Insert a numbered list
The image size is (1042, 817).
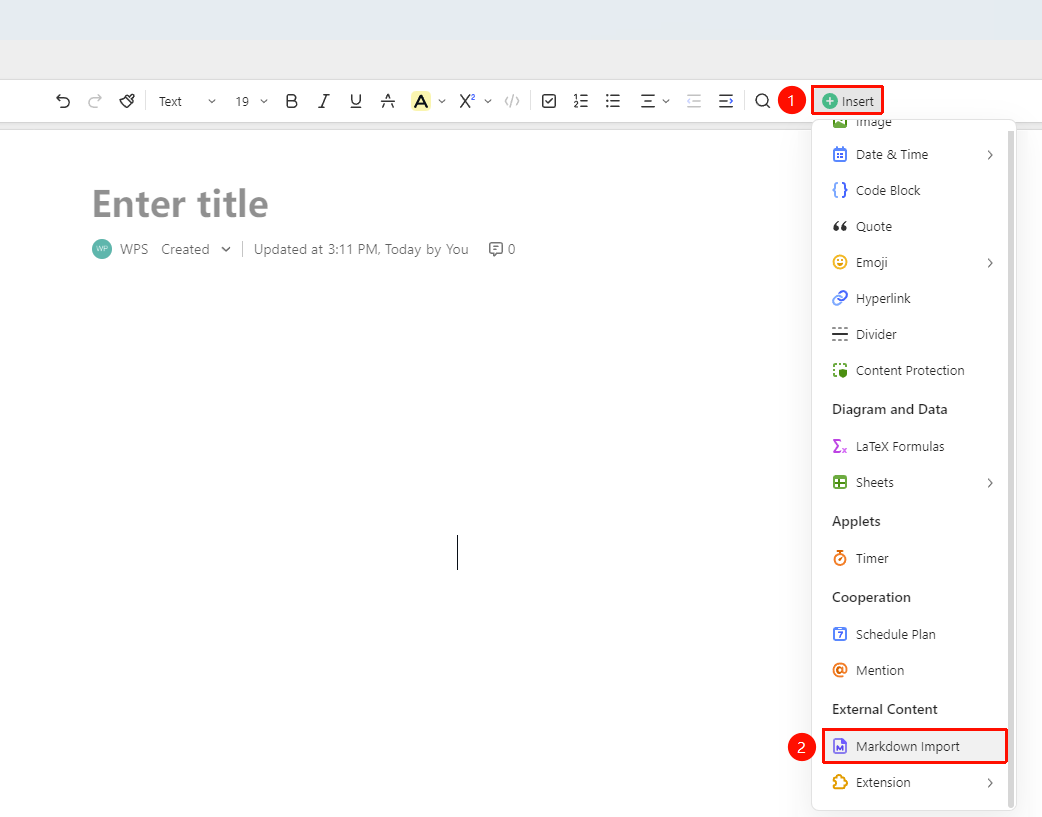click(x=581, y=101)
